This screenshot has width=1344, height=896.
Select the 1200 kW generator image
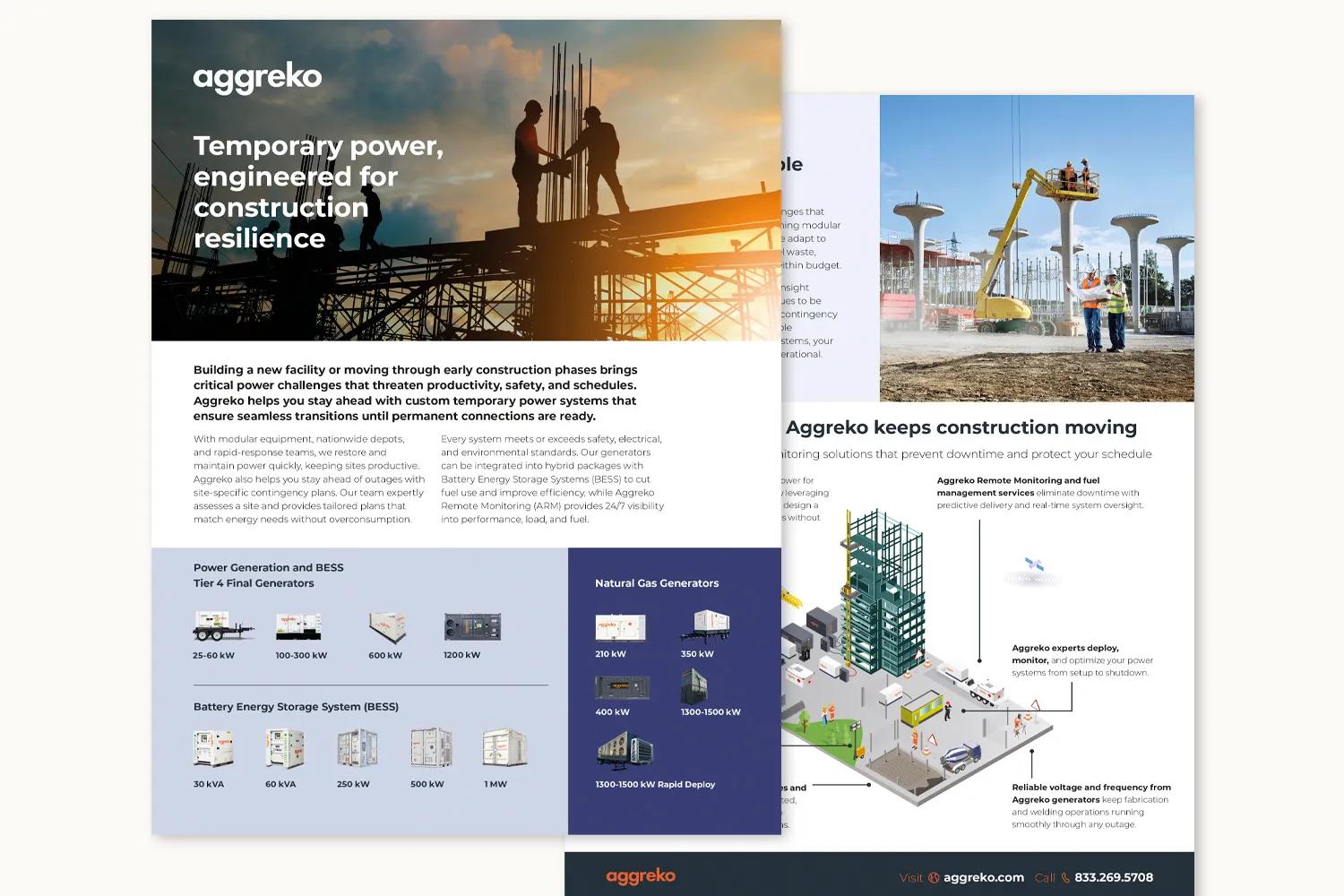click(x=472, y=626)
